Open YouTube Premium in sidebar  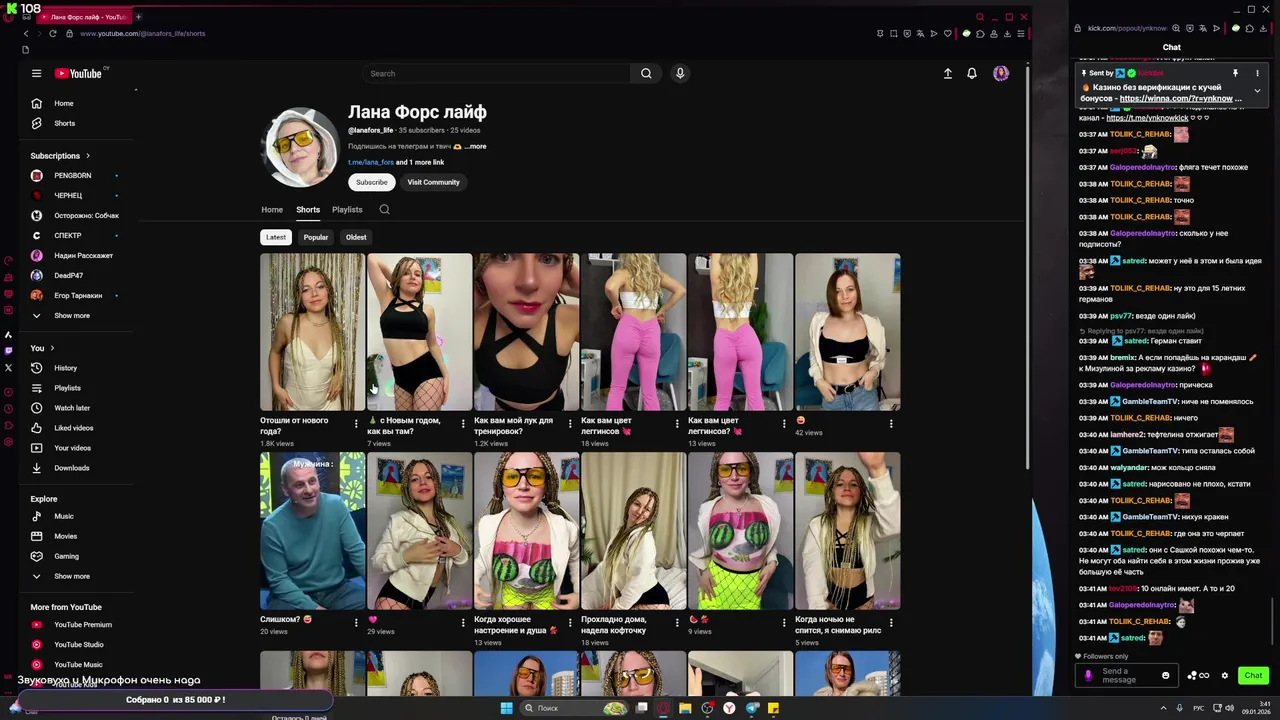[x=71, y=625]
